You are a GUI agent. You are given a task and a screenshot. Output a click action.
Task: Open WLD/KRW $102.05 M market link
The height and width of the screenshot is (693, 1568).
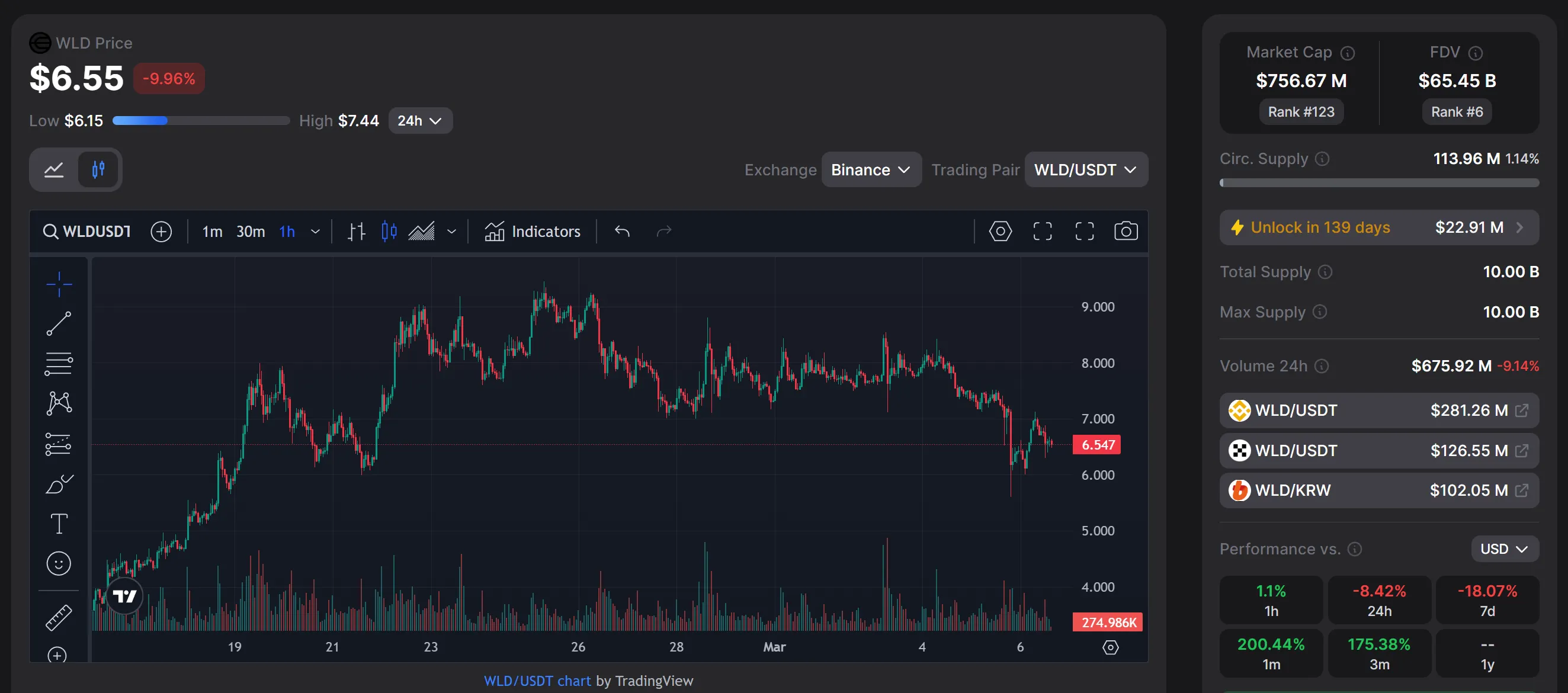[1378, 490]
